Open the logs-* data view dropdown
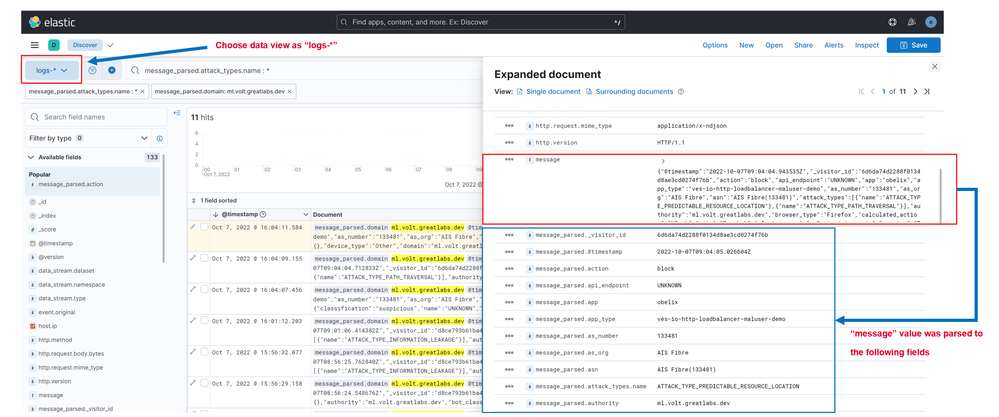 coord(52,71)
